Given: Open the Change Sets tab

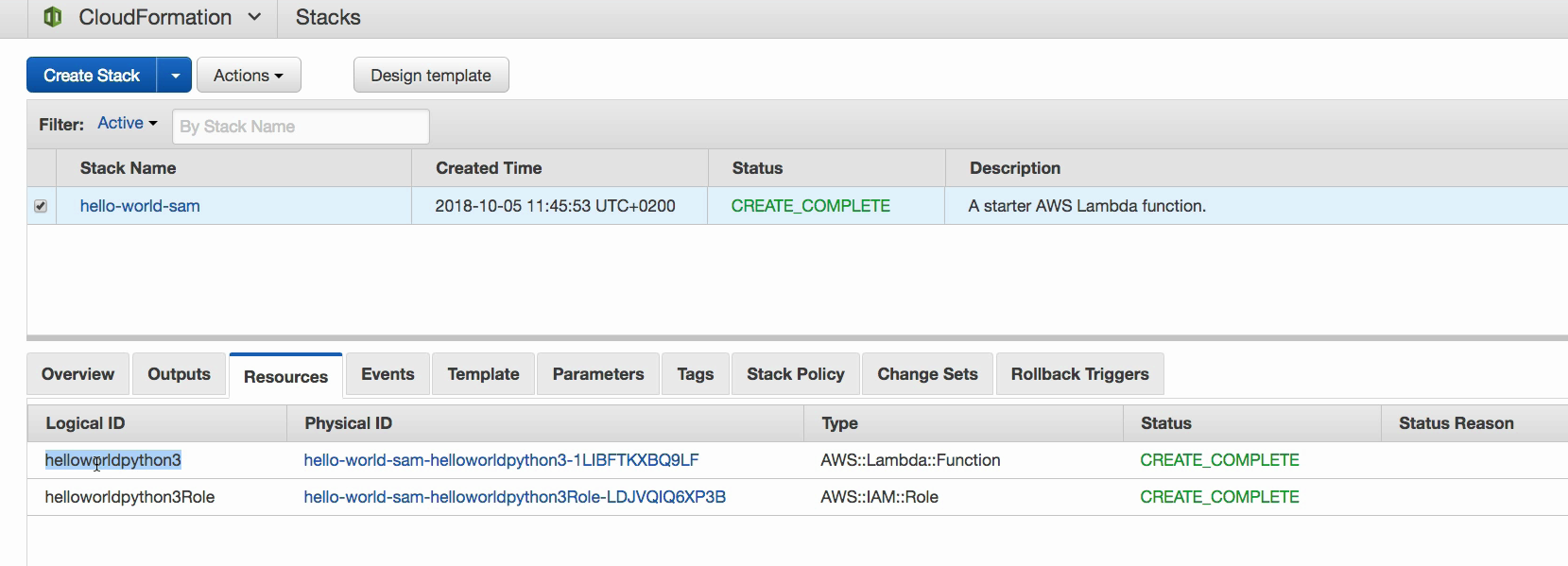Looking at the screenshot, I should point(927,374).
